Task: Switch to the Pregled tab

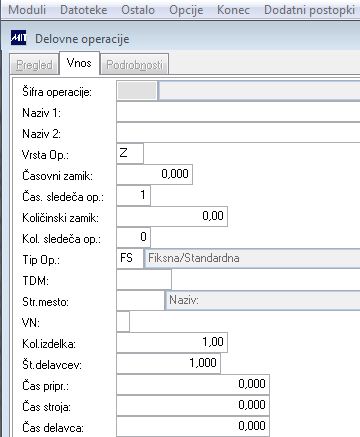Action: coord(34,65)
